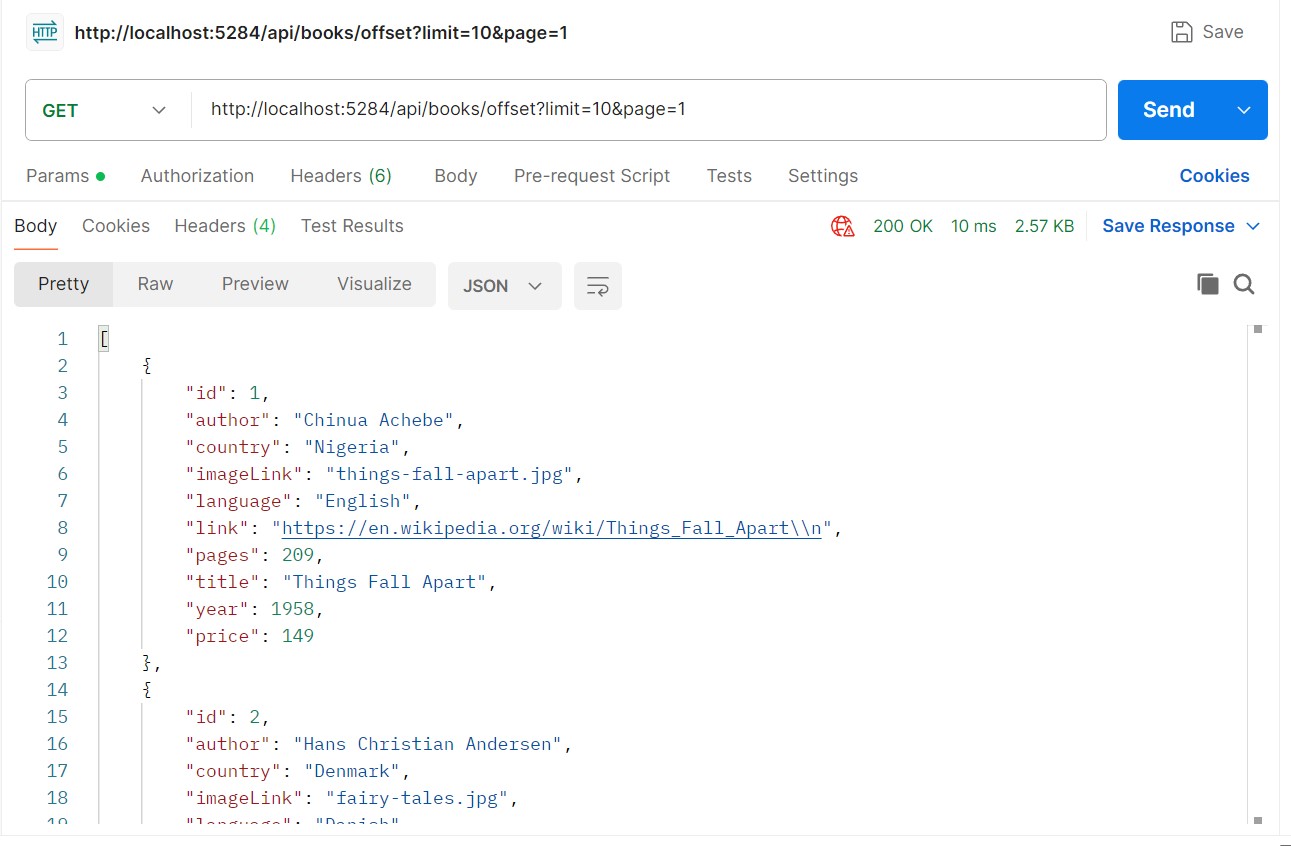
Task: Click the price value 149
Action: click(x=298, y=636)
